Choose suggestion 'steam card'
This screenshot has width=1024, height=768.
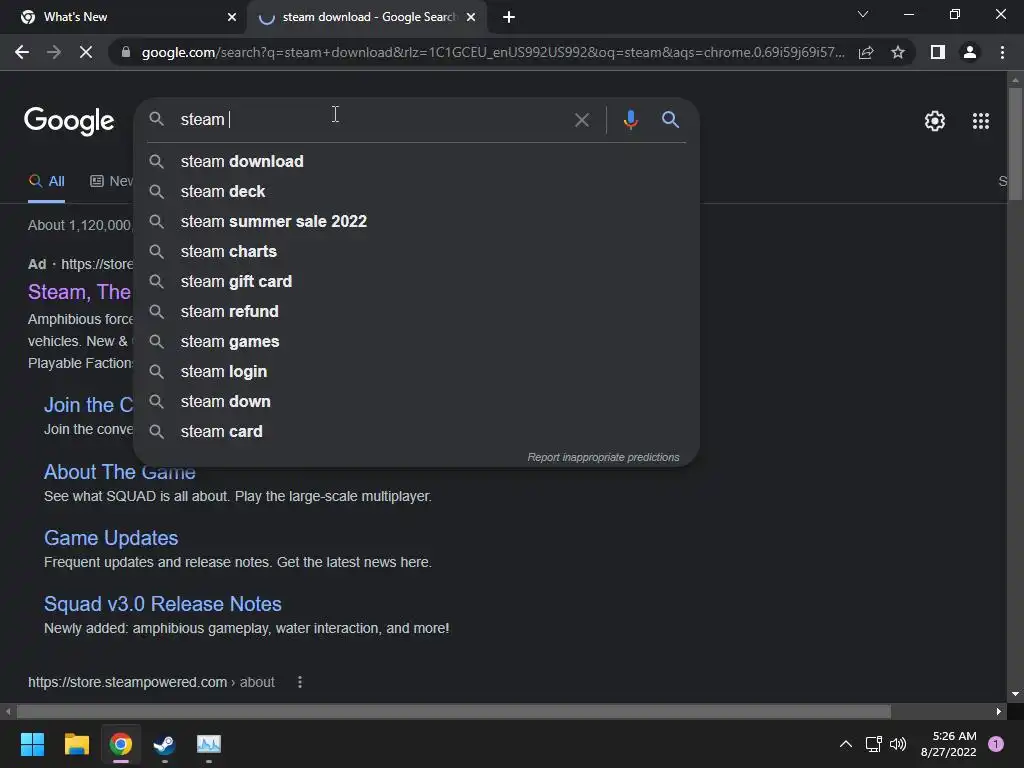tap(417, 432)
